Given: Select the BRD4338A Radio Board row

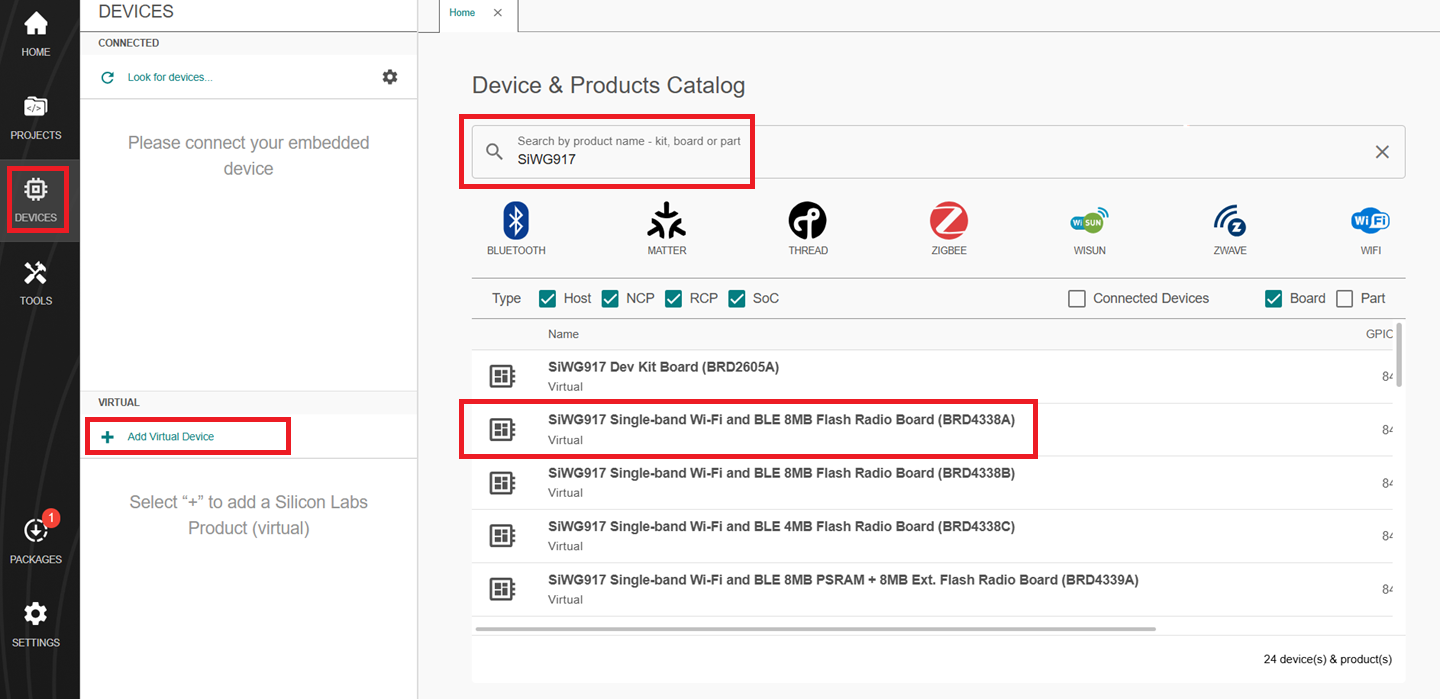Looking at the screenshot, I should pos(780,429).
